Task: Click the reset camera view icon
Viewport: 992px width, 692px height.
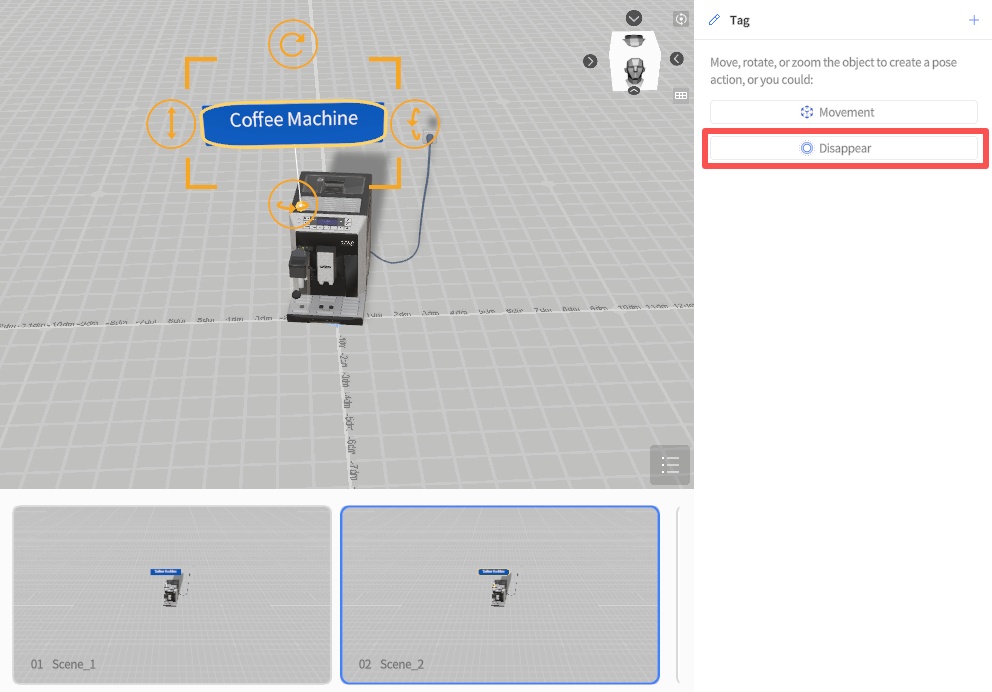Action: click(681, 19)
